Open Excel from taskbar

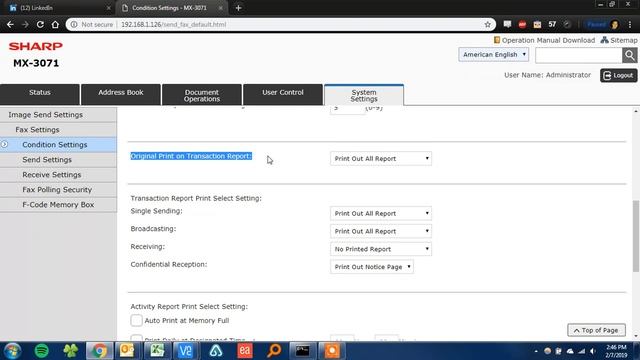point(157,351)
